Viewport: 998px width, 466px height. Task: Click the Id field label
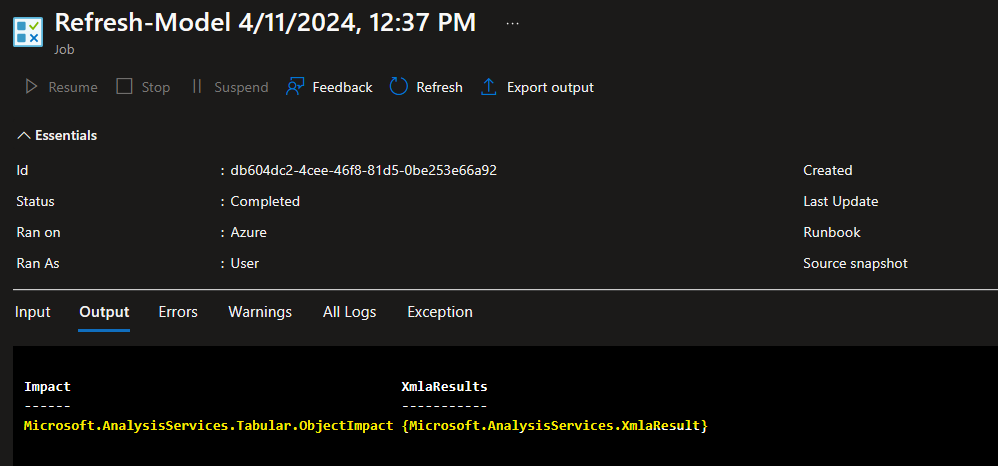[x=22, y=171]
